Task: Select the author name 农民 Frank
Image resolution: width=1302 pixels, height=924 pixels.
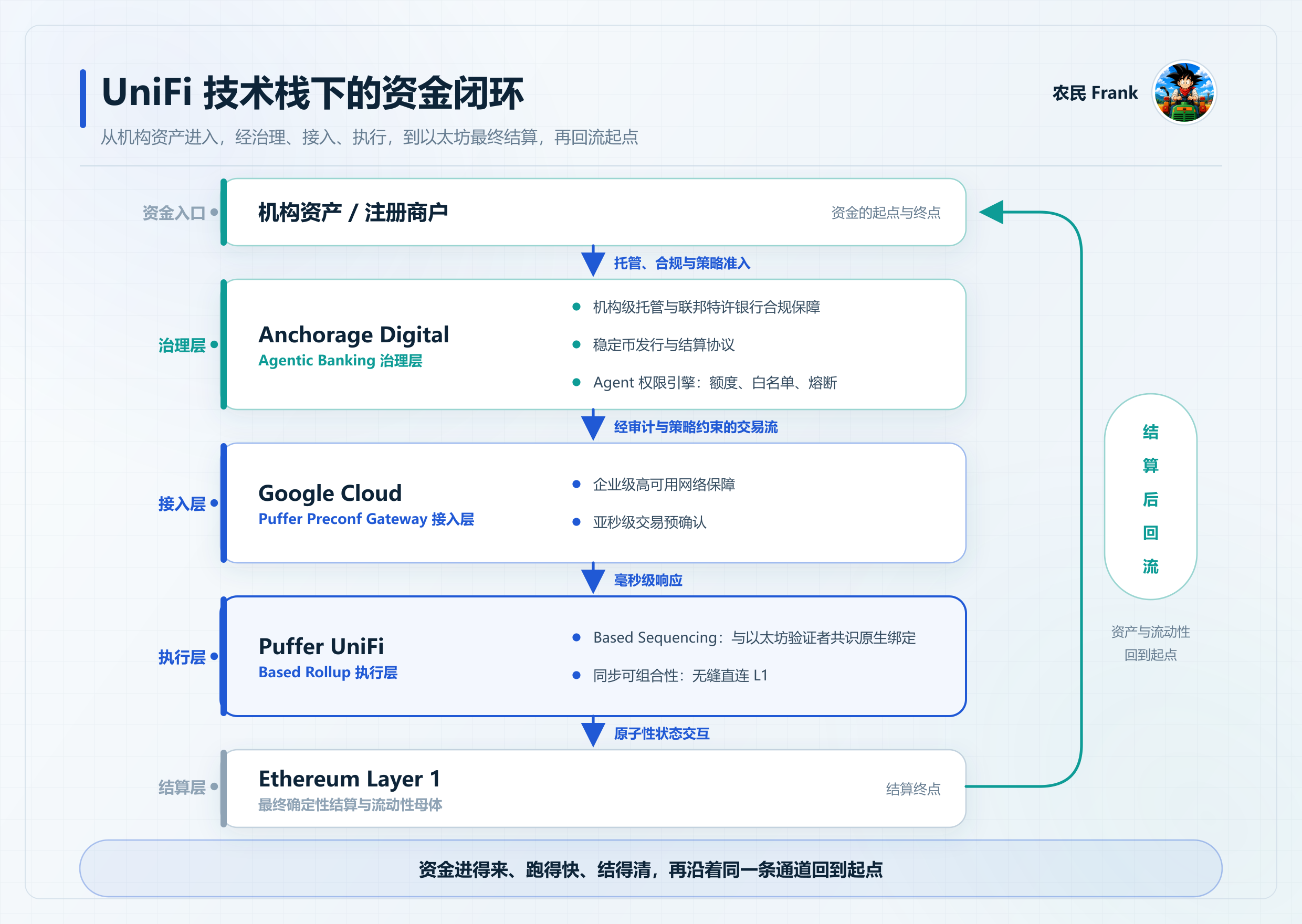Action: point(1095,93)
